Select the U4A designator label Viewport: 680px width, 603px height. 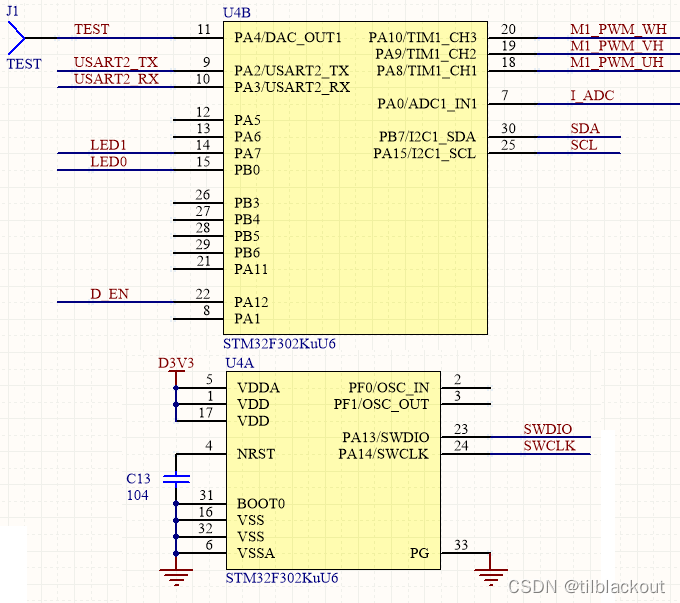click(239, 363)
